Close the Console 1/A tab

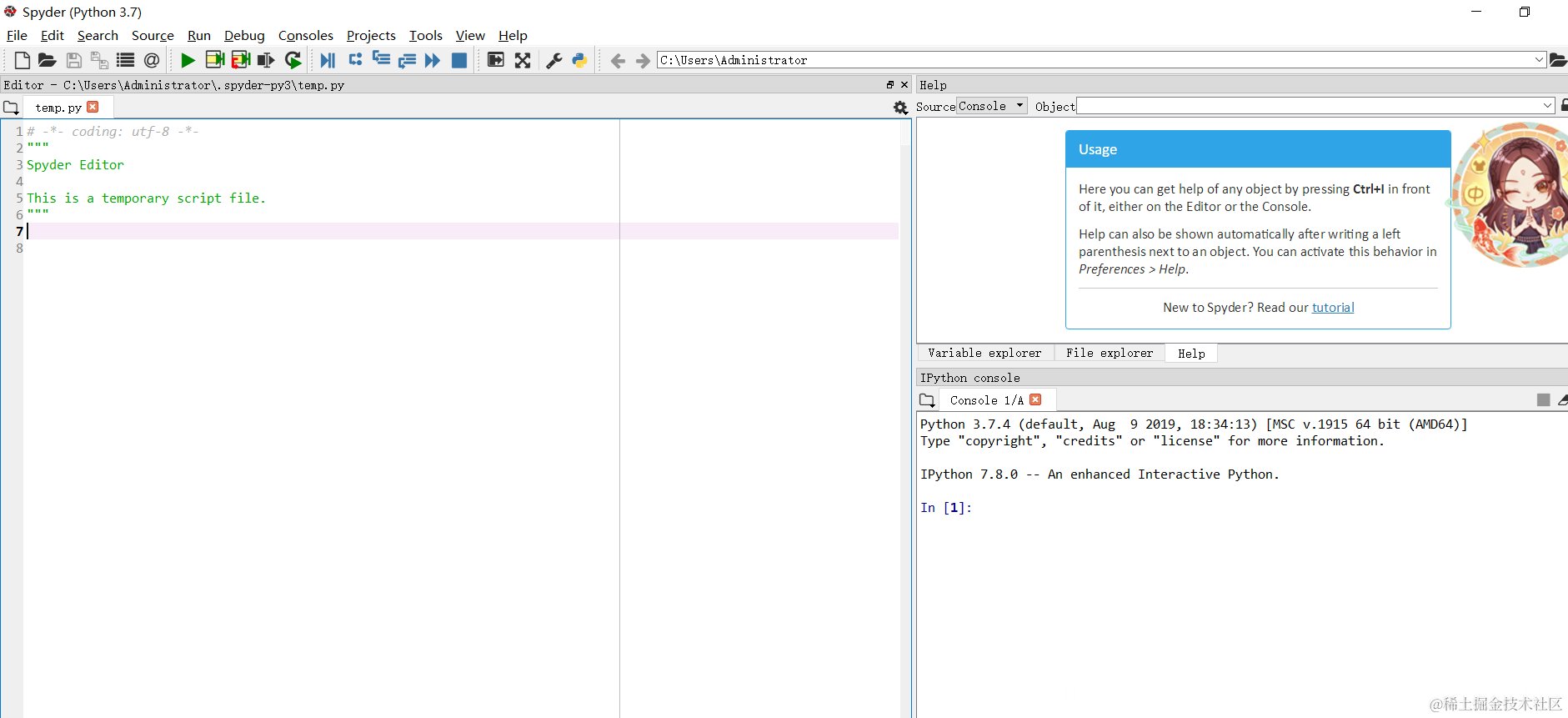pyautogui.click(x=1035, y=399)
